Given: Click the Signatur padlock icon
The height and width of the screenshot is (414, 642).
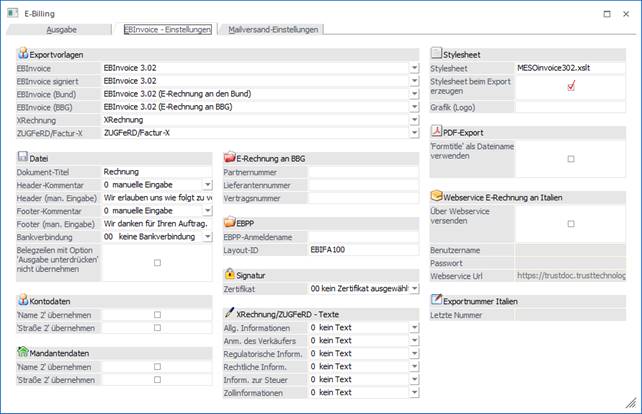Looking at the screenshot, I should pos(230,273).
